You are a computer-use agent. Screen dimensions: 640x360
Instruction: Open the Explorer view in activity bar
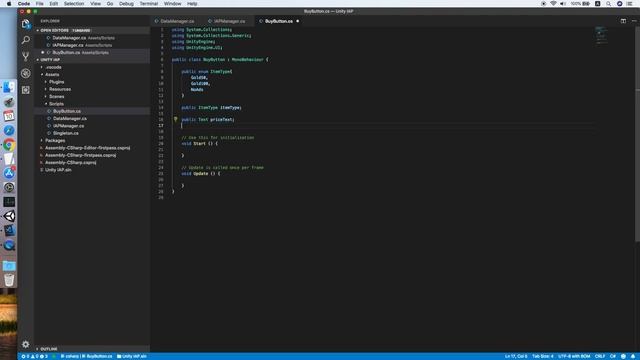click(26, 24)
